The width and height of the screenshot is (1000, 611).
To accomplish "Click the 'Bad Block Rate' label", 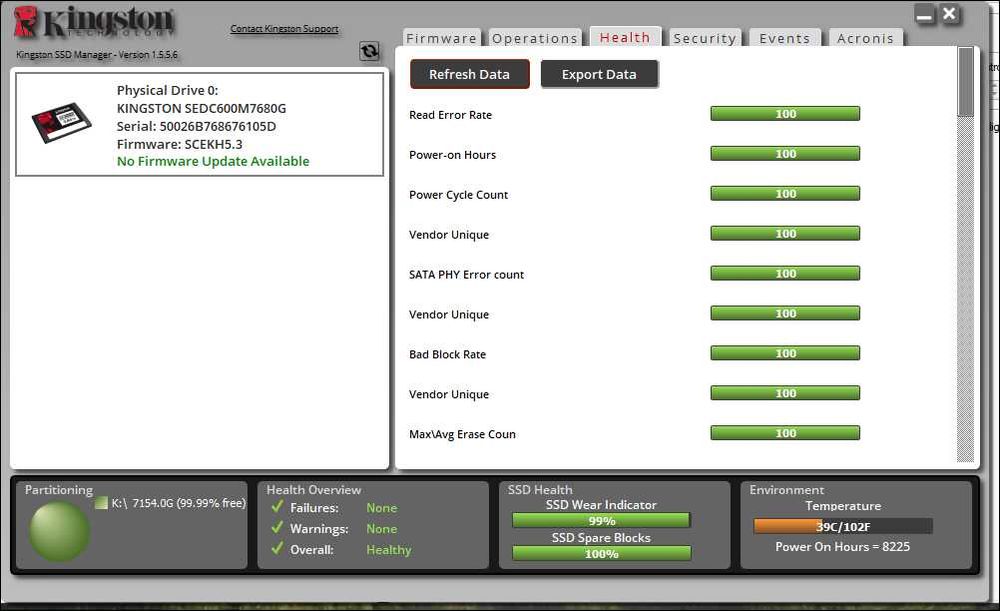I will tap(447, 355).
